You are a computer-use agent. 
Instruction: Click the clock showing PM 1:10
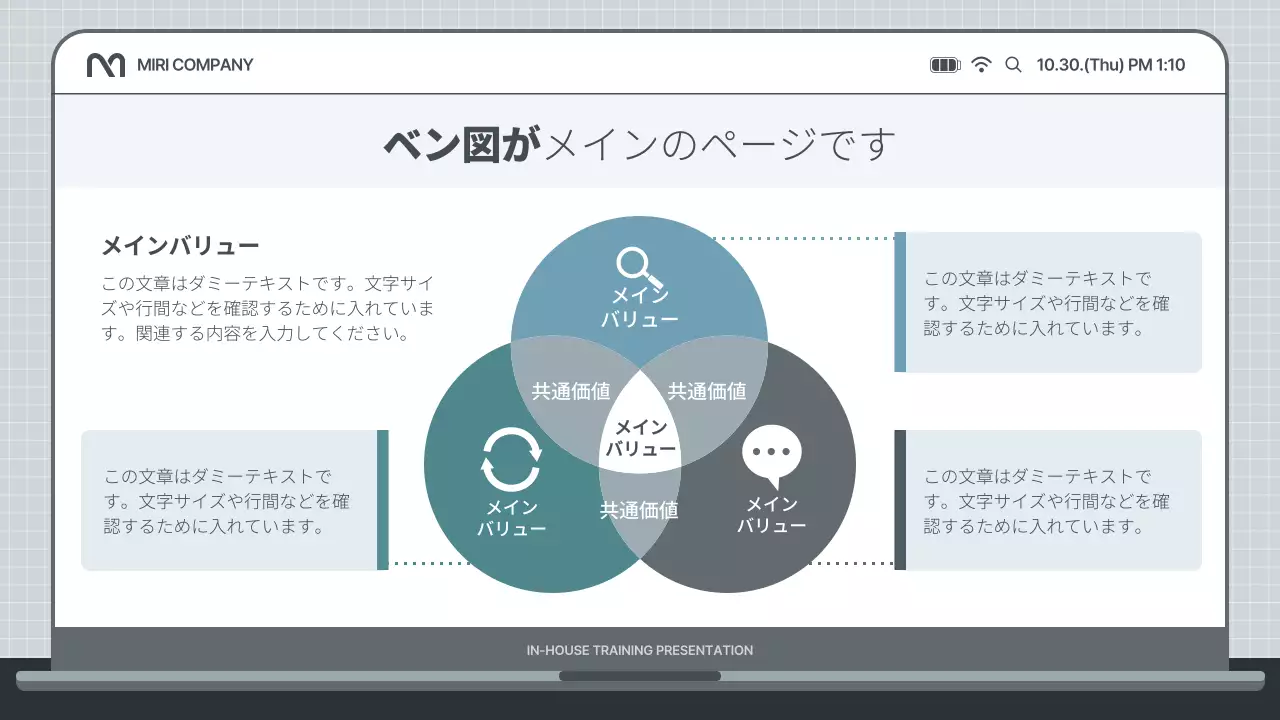pyautogui.click(x=1110, y=64)
